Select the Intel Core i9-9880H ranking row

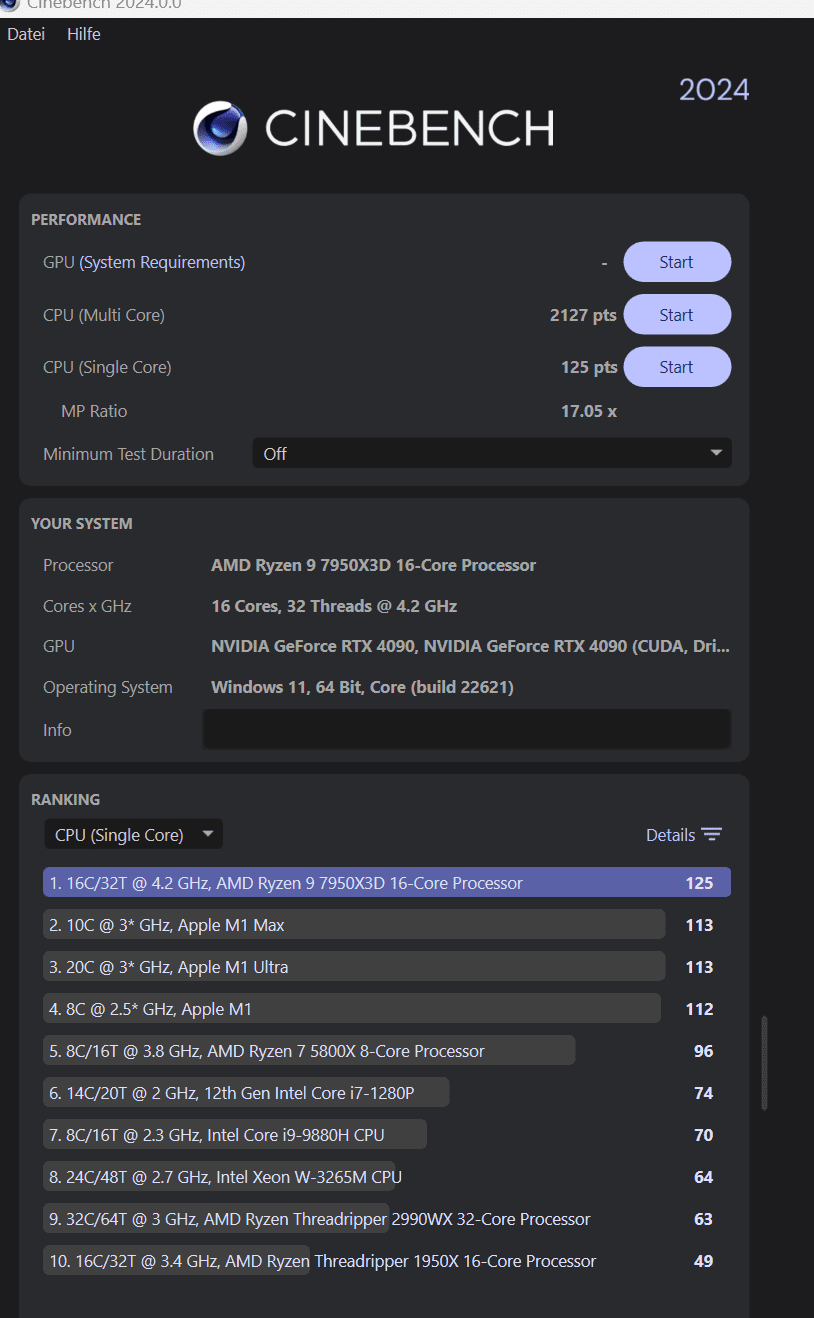(387, 1135)
